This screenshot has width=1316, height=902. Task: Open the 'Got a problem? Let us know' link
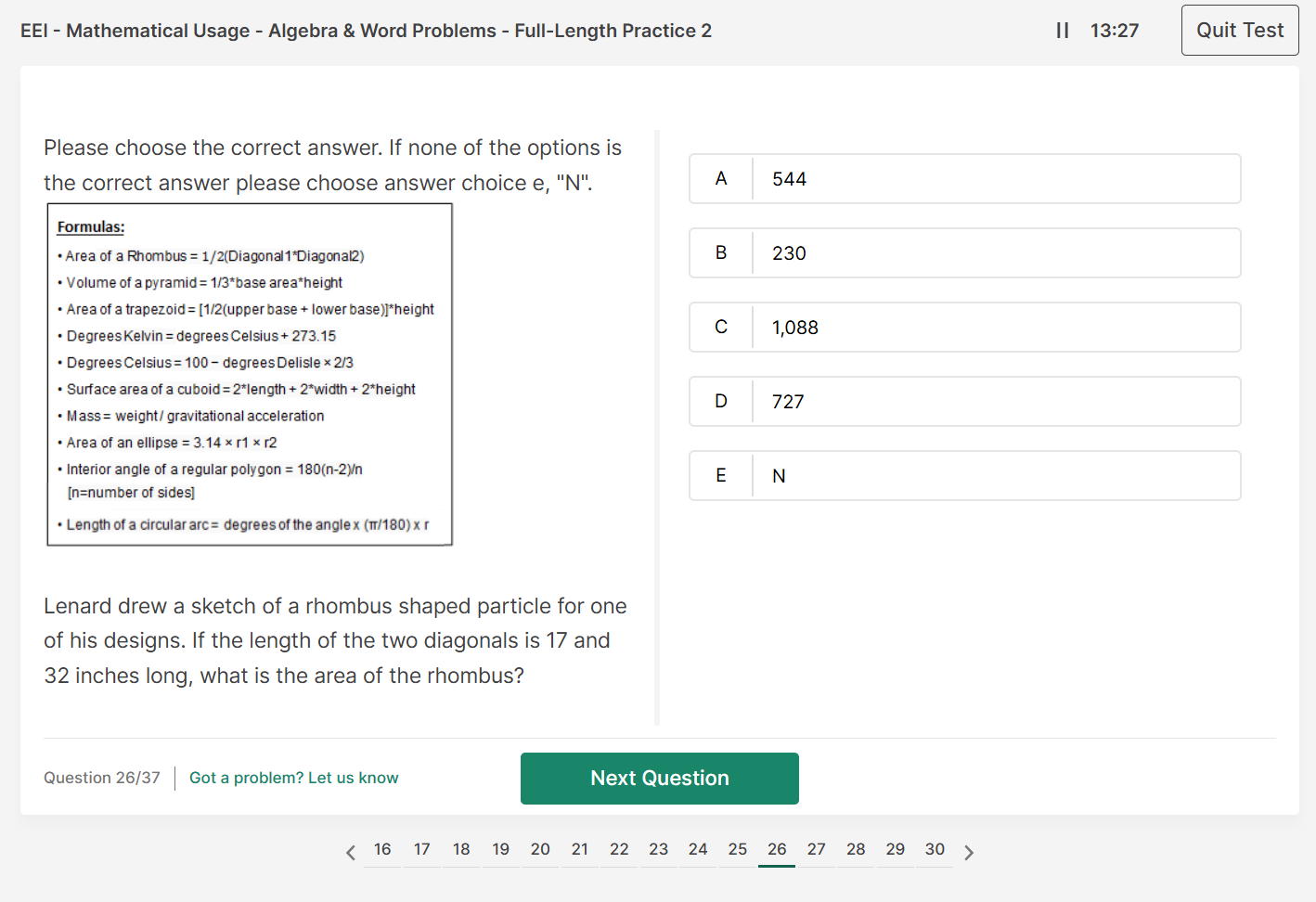293,778
